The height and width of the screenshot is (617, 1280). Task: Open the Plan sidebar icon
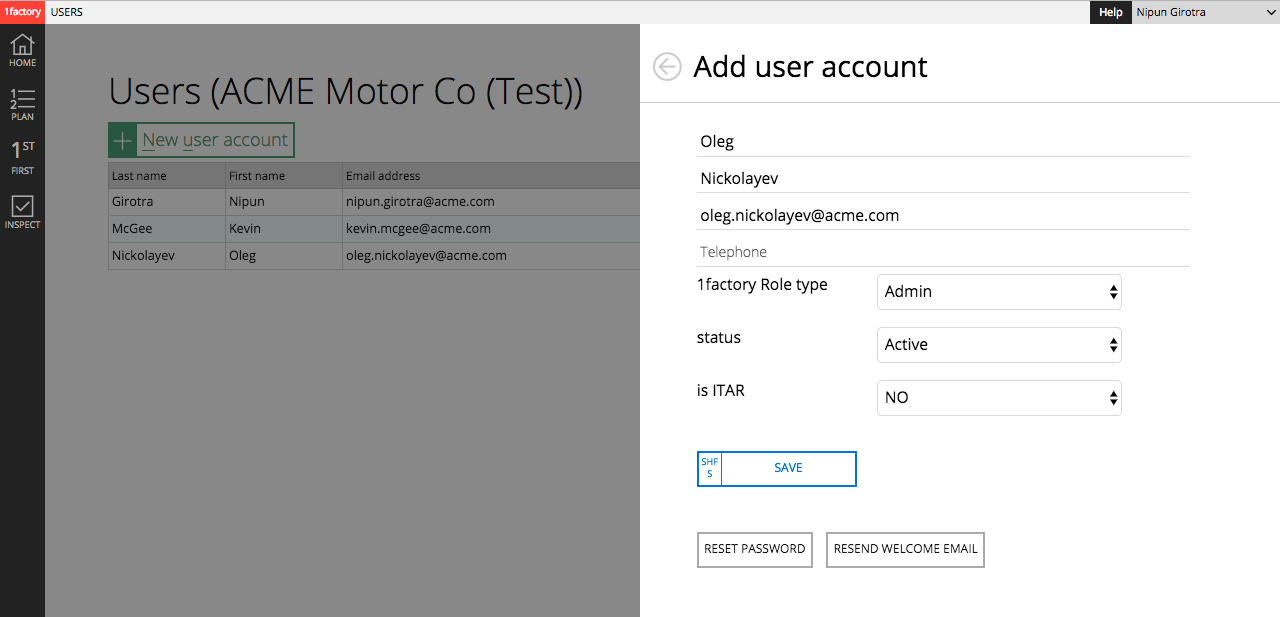pos(22,104)
